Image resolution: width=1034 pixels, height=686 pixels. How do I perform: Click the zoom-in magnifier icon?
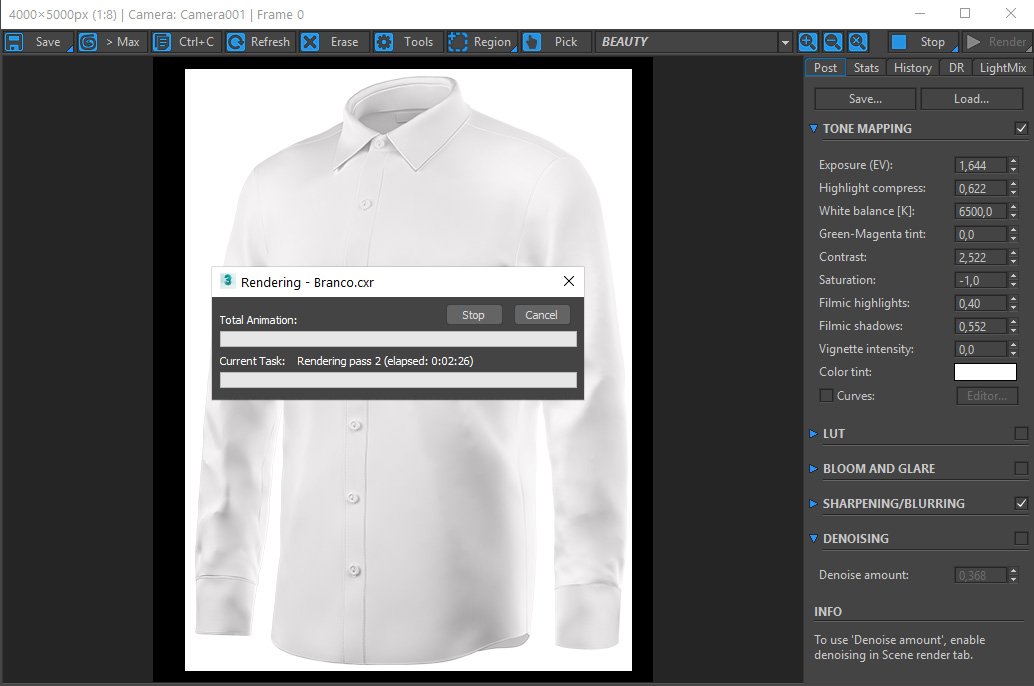(807, 41)
